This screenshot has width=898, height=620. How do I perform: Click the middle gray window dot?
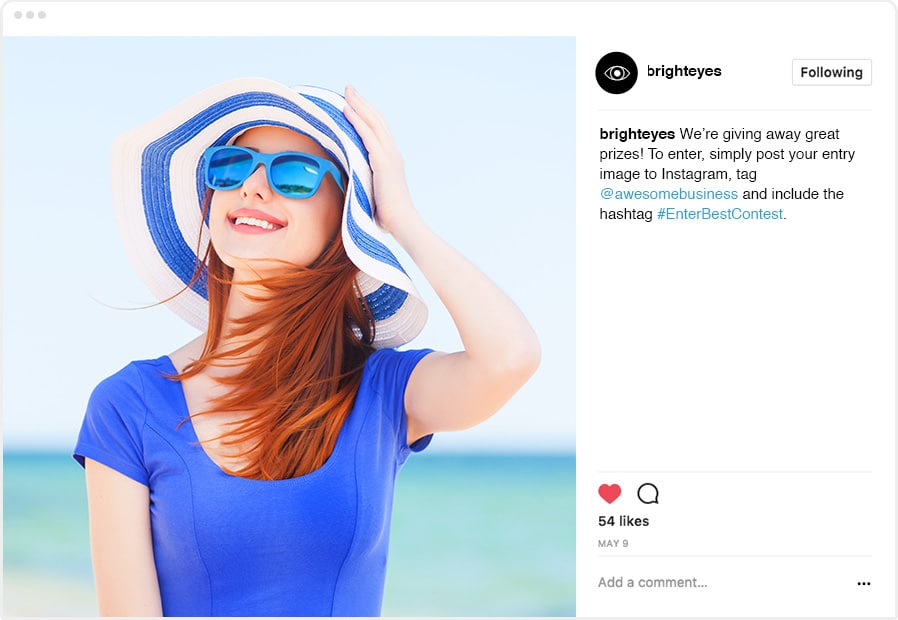pyautogui.click(x=30, y=15)
